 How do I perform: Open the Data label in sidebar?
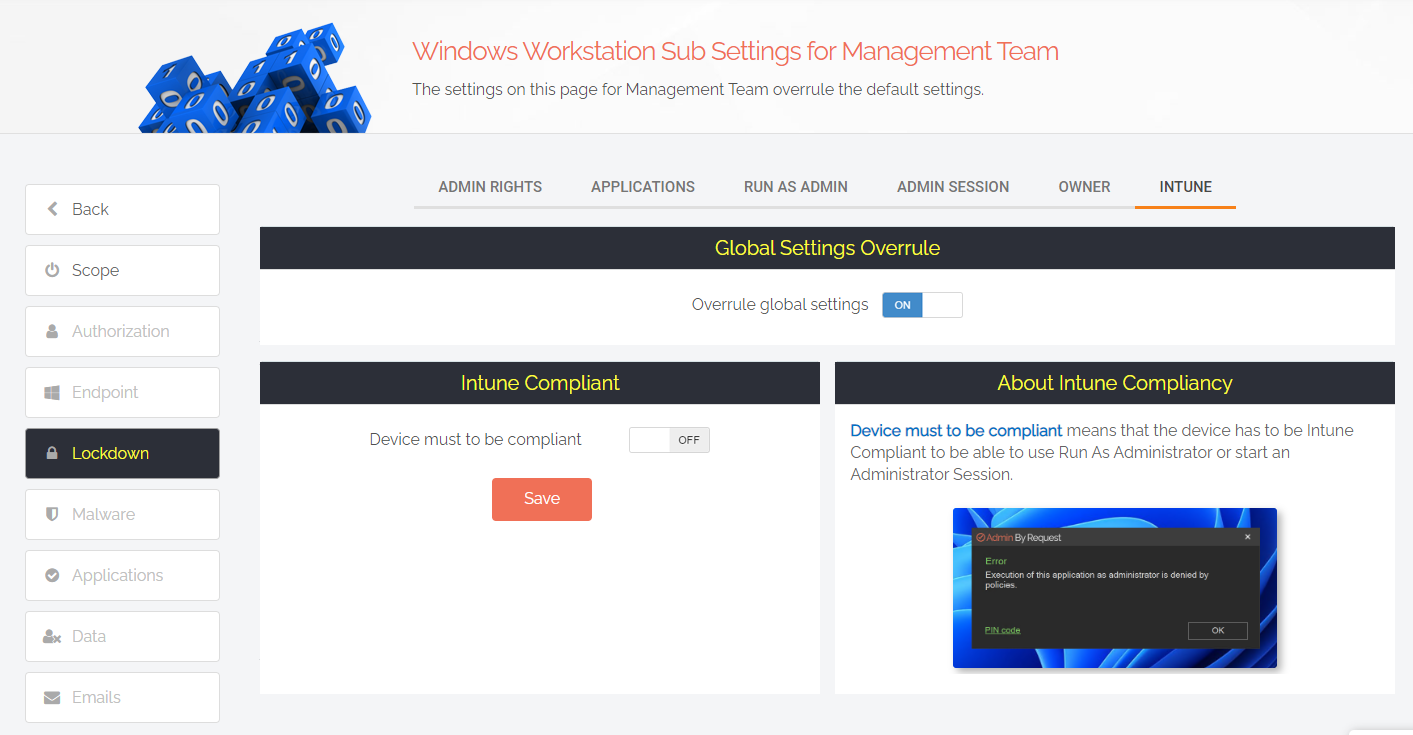coord(89,636)
